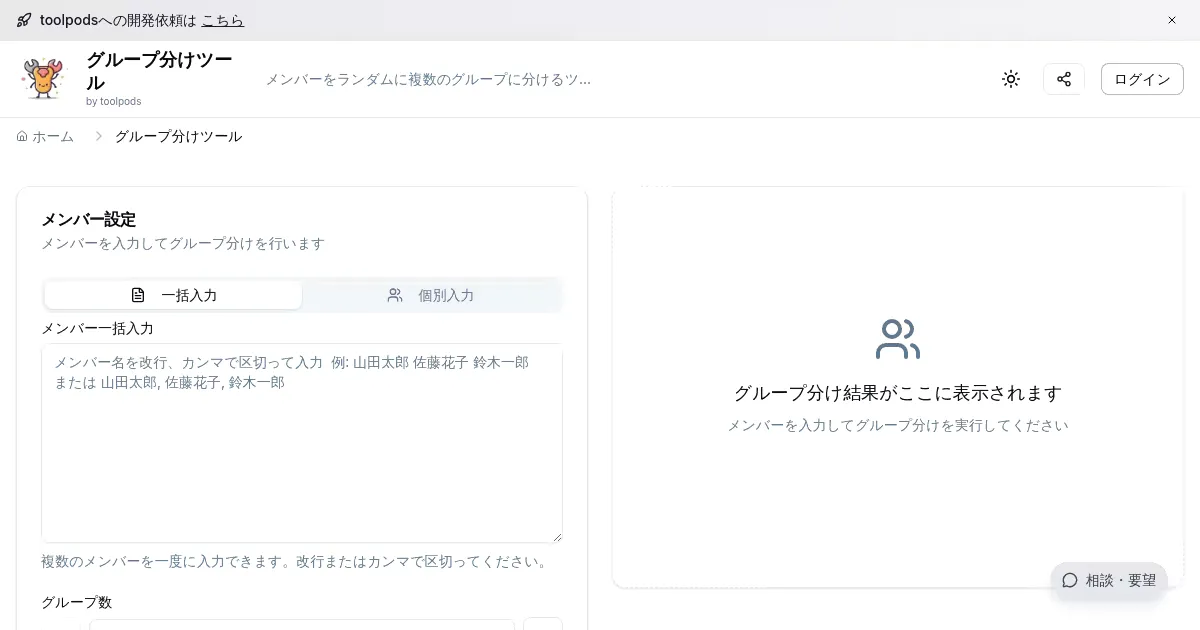Screen dimensions: 1200x630
Task: Select グループ分けツール breadcrumb item
Action: coord(178,136)
